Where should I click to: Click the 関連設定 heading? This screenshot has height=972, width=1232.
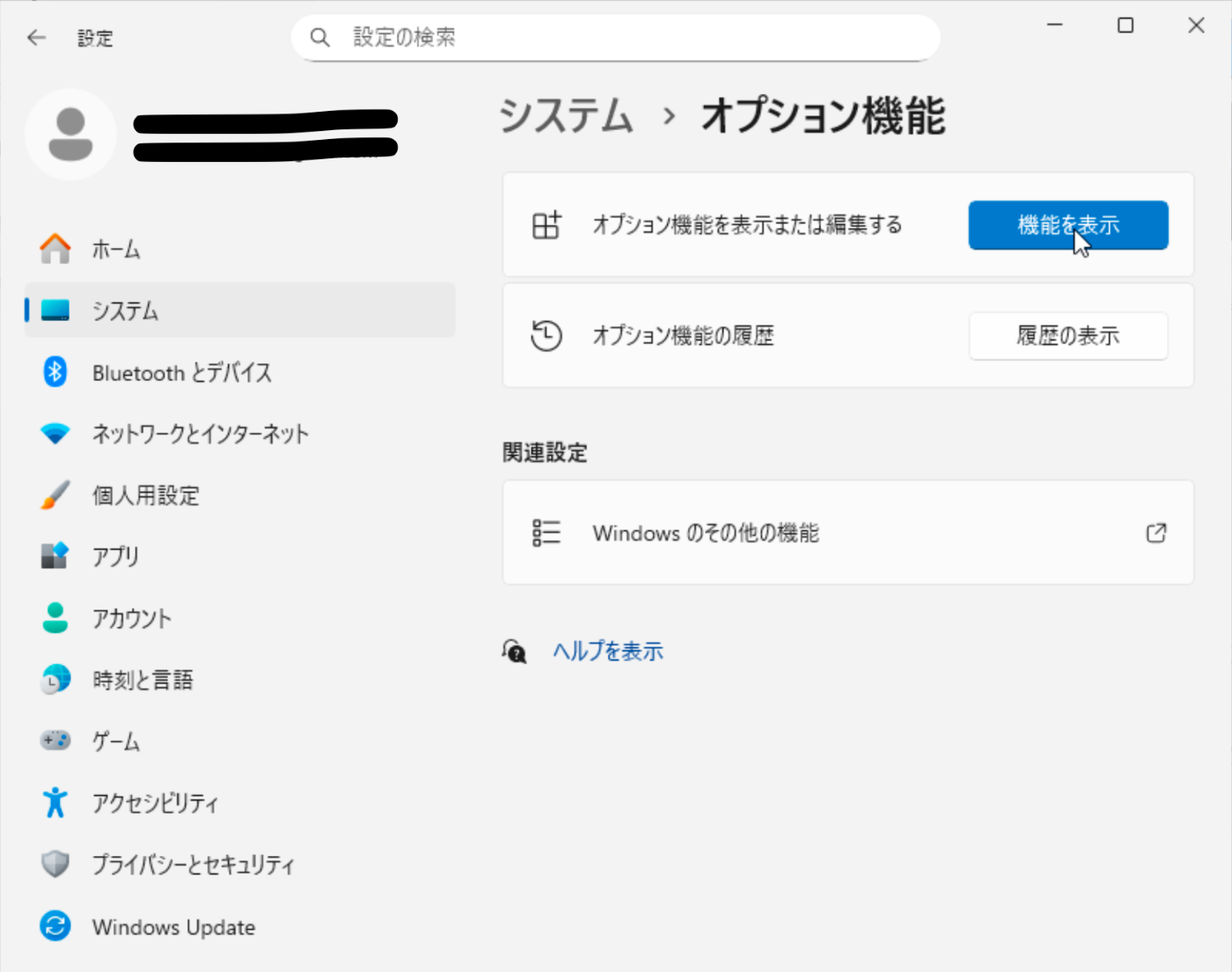[545, 453]
